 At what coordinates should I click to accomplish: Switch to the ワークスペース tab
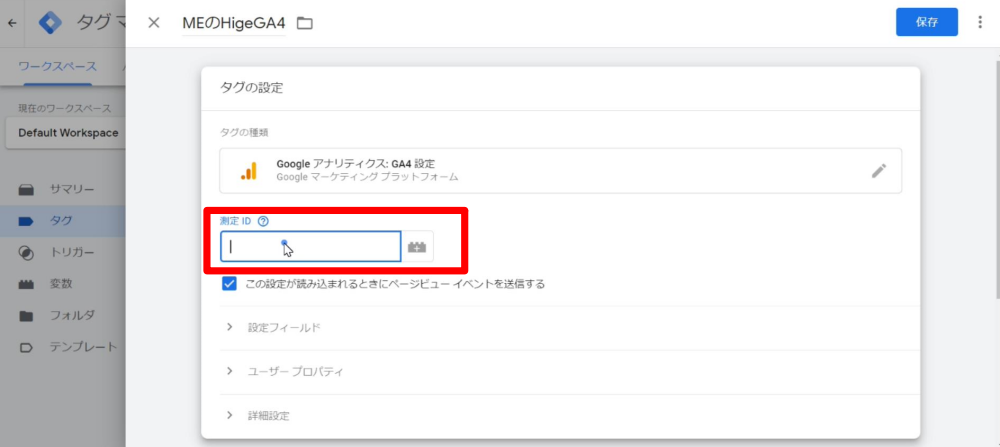[x=57, y=66]
